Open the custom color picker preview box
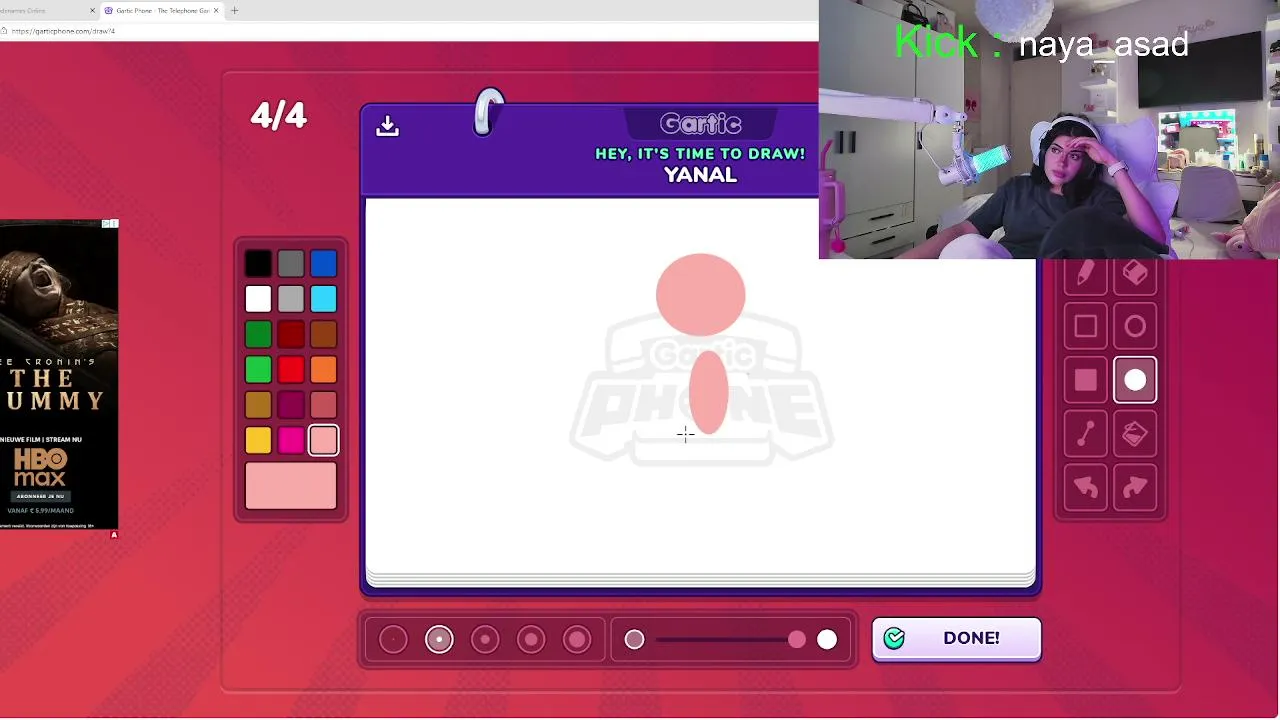 coord(291,486)
